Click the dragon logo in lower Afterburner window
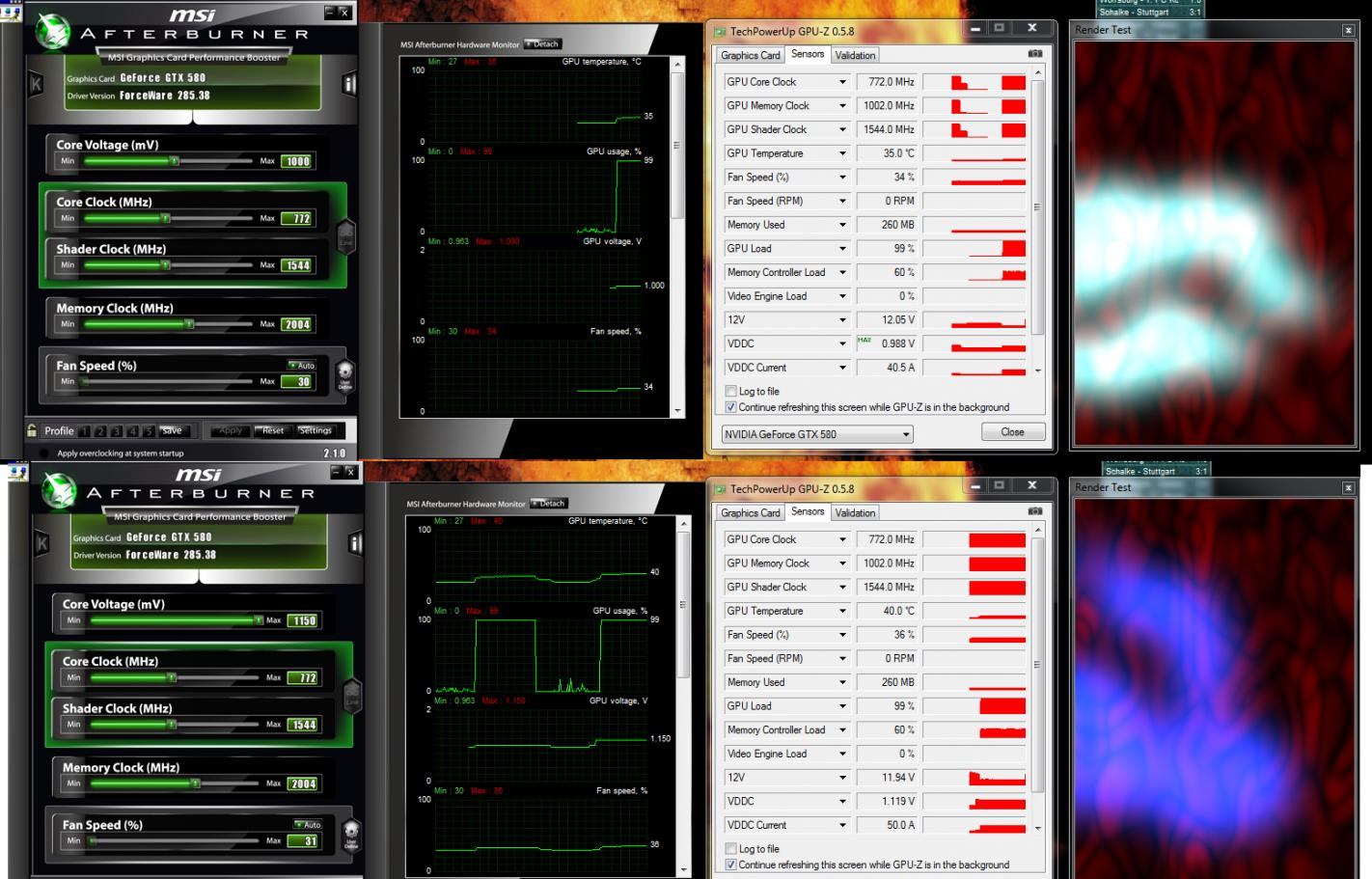The width and height of the screenshot is (1372, 879). (58, 491)
